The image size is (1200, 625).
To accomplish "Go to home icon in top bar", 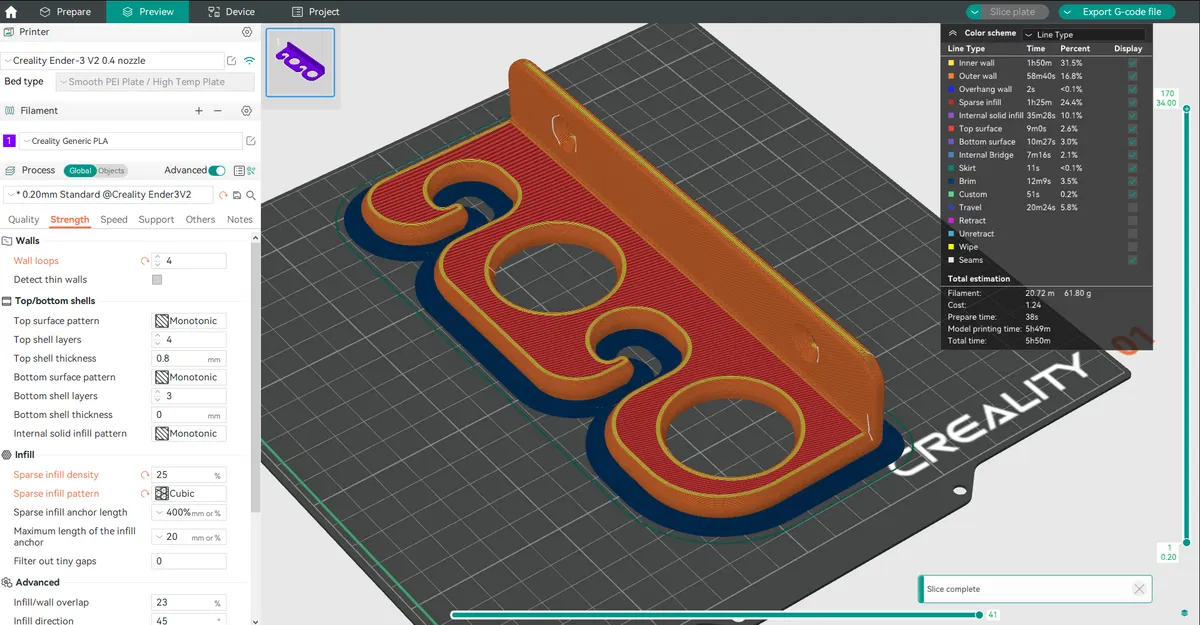I will (x=11, y=12).
